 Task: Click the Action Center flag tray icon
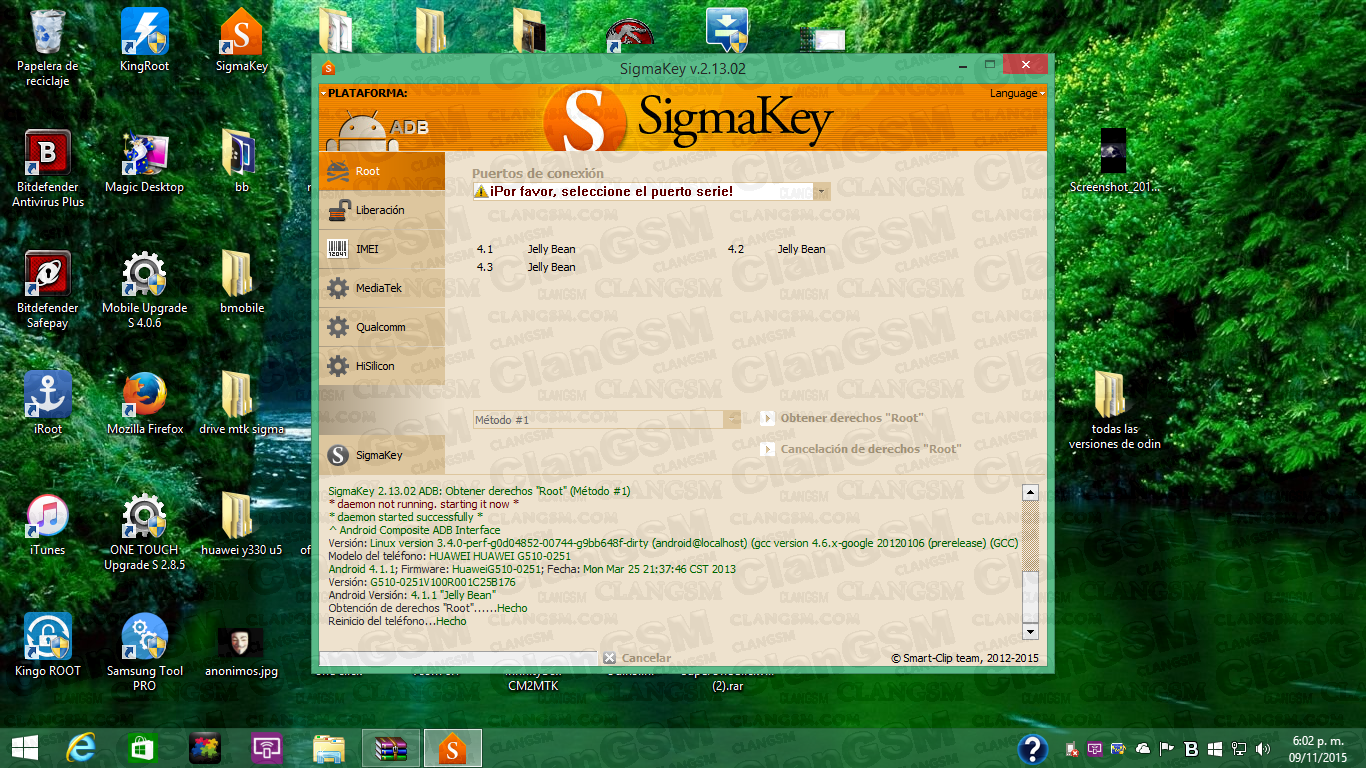point(1167,748)
